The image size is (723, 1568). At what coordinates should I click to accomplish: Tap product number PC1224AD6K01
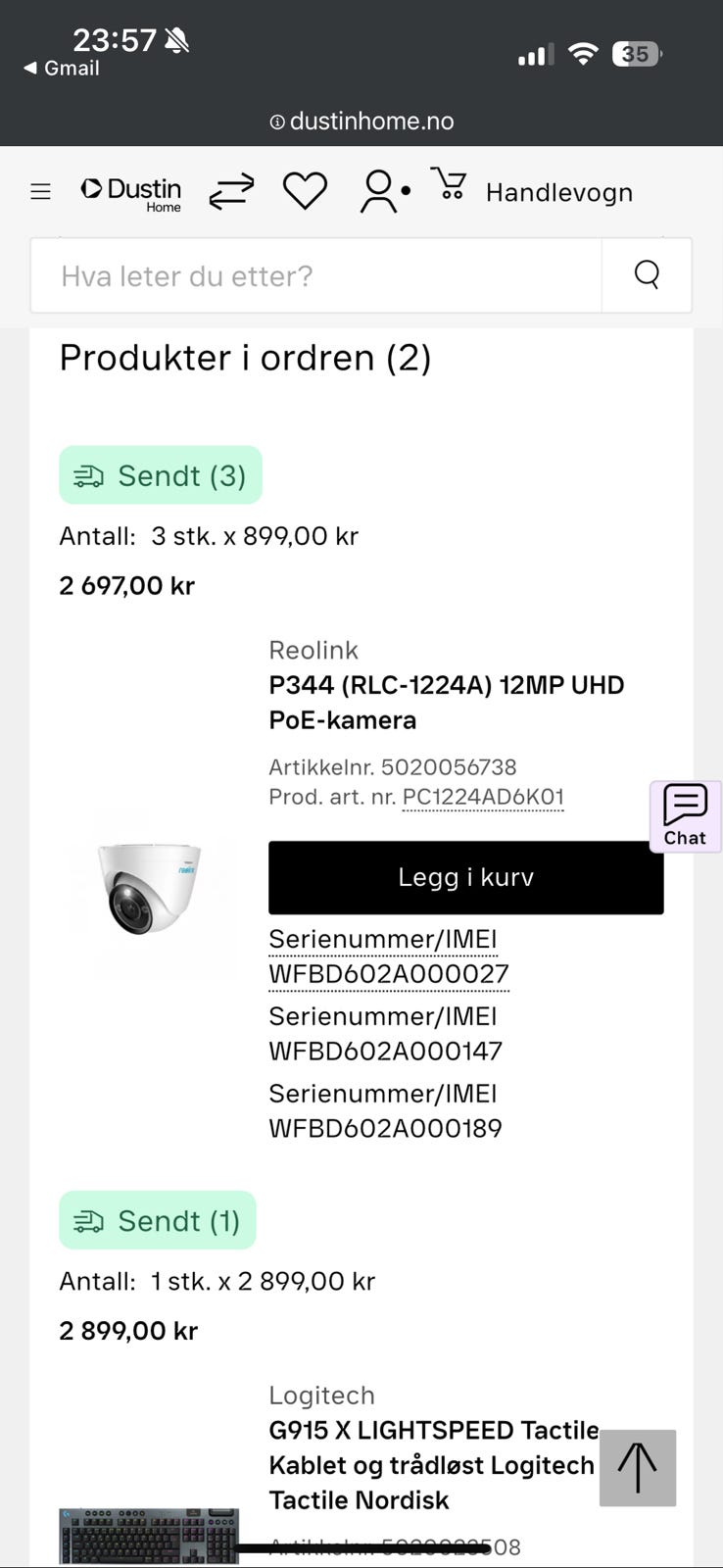point(483,797)
